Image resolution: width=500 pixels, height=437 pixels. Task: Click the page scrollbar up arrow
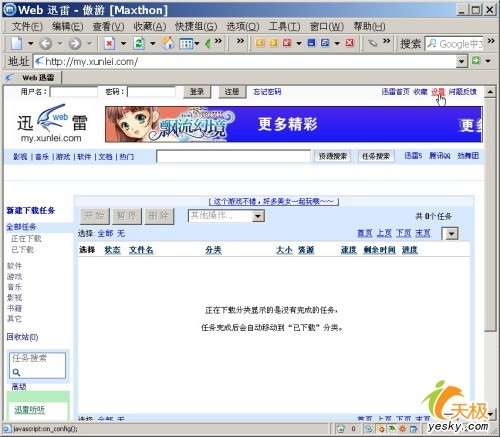[x=490, y=92]
